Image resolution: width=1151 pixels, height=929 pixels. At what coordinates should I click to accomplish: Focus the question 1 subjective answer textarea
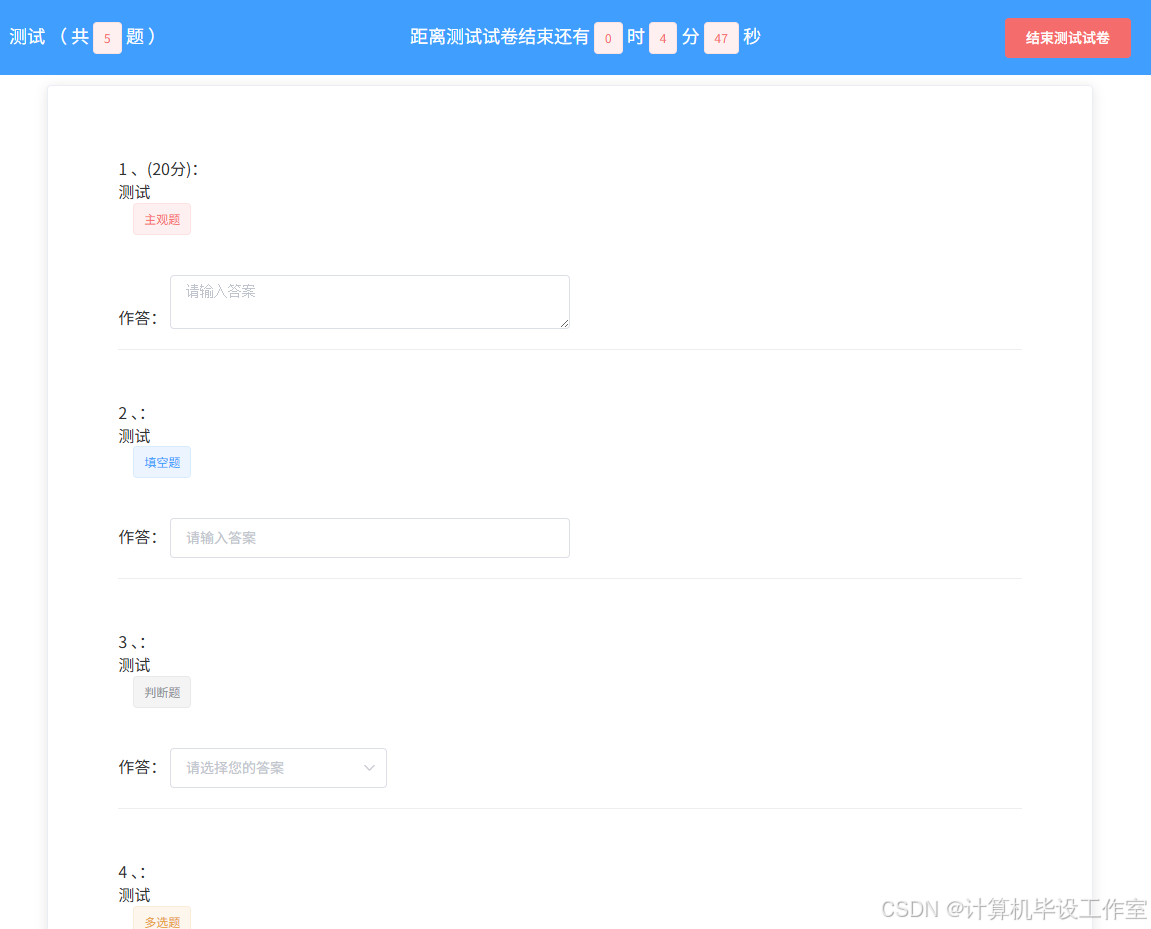coord(370,302)
